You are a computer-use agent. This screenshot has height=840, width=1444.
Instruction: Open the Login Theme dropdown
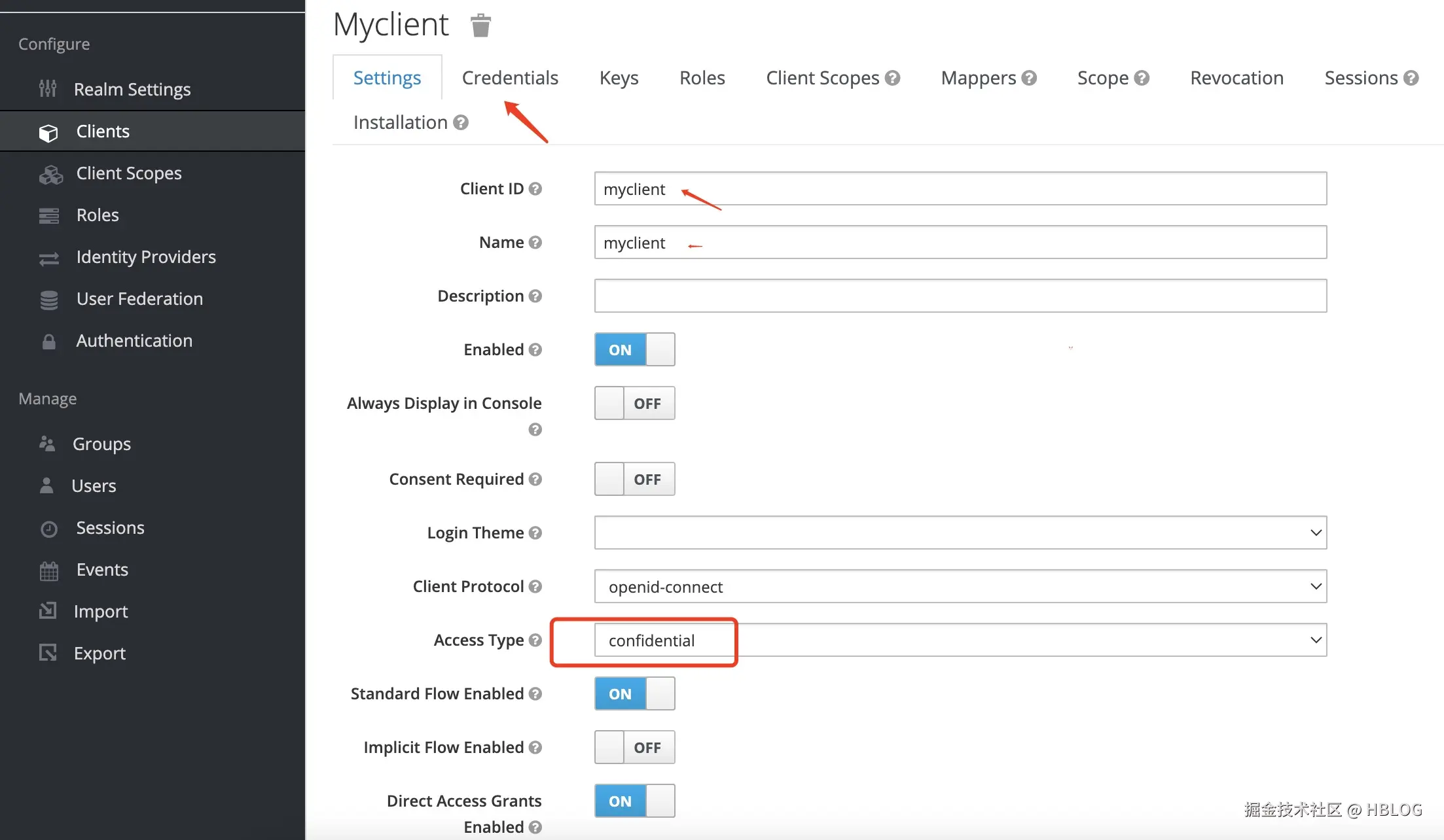[x=960, y=533]
